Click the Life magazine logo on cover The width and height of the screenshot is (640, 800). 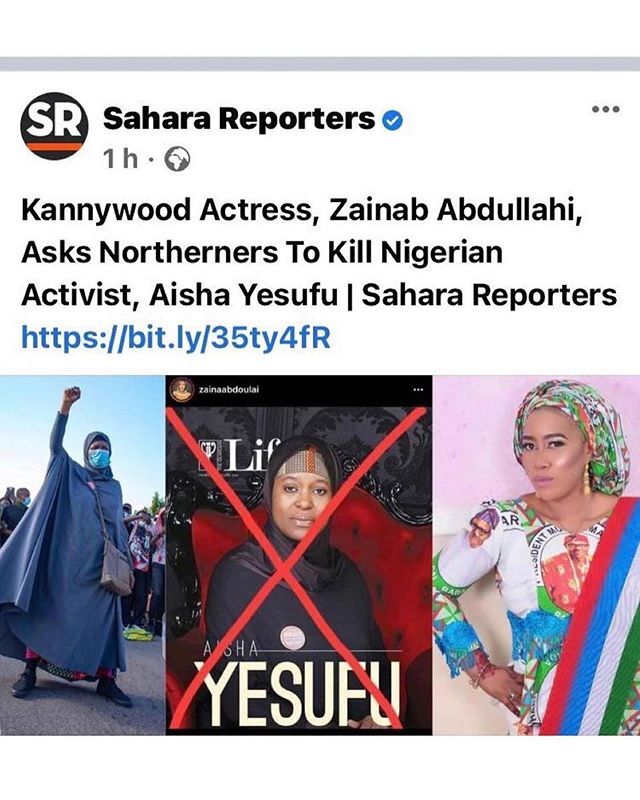(x=236, y=455)
